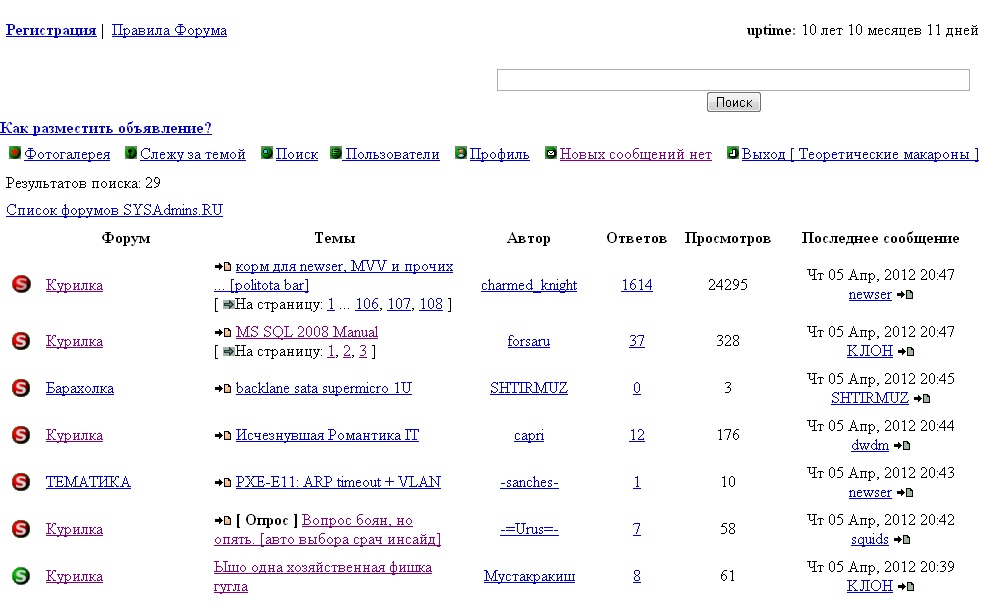This screenshot has height=602, width=982.
Task: Open topic MS SQL 2008 Manual
Action: [x=307, y=332]
